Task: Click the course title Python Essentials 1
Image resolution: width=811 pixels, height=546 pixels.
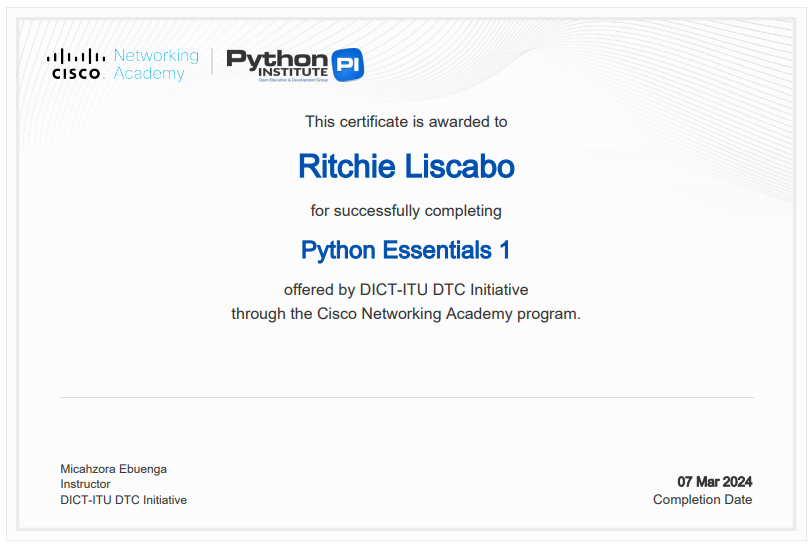Action: (x=406, y=250)
